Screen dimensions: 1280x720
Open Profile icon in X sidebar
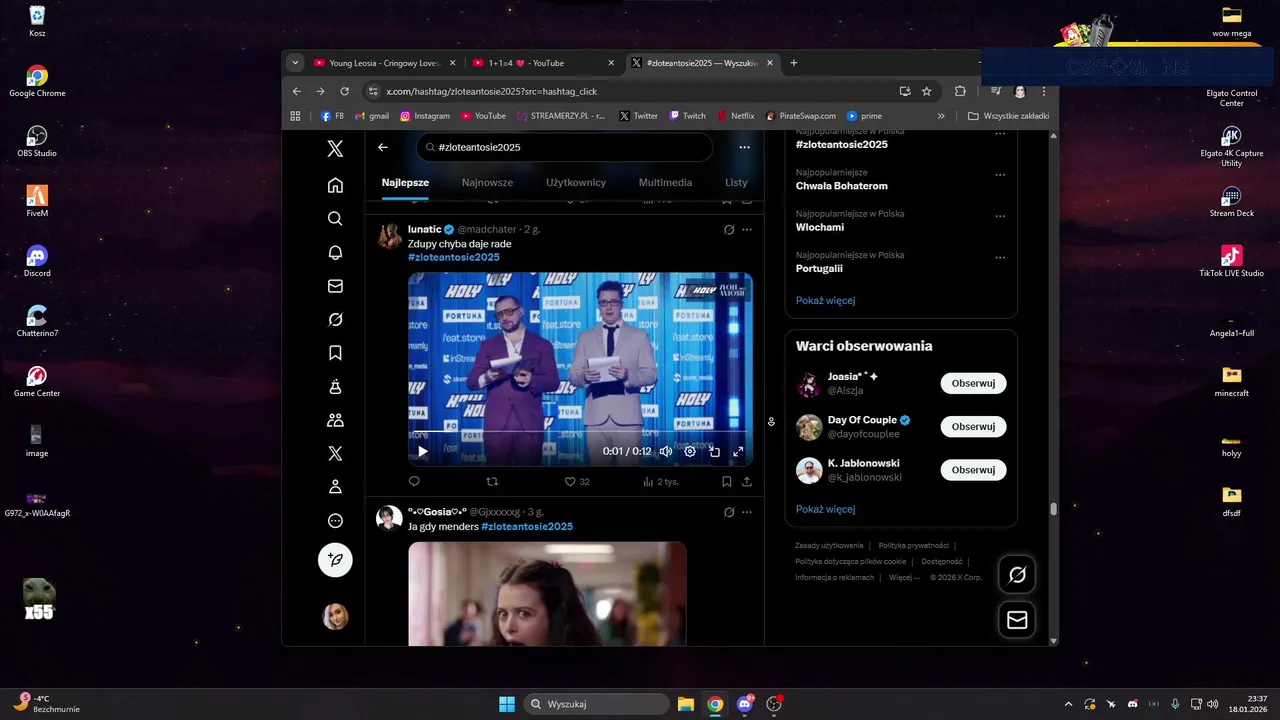coord(335,487)
